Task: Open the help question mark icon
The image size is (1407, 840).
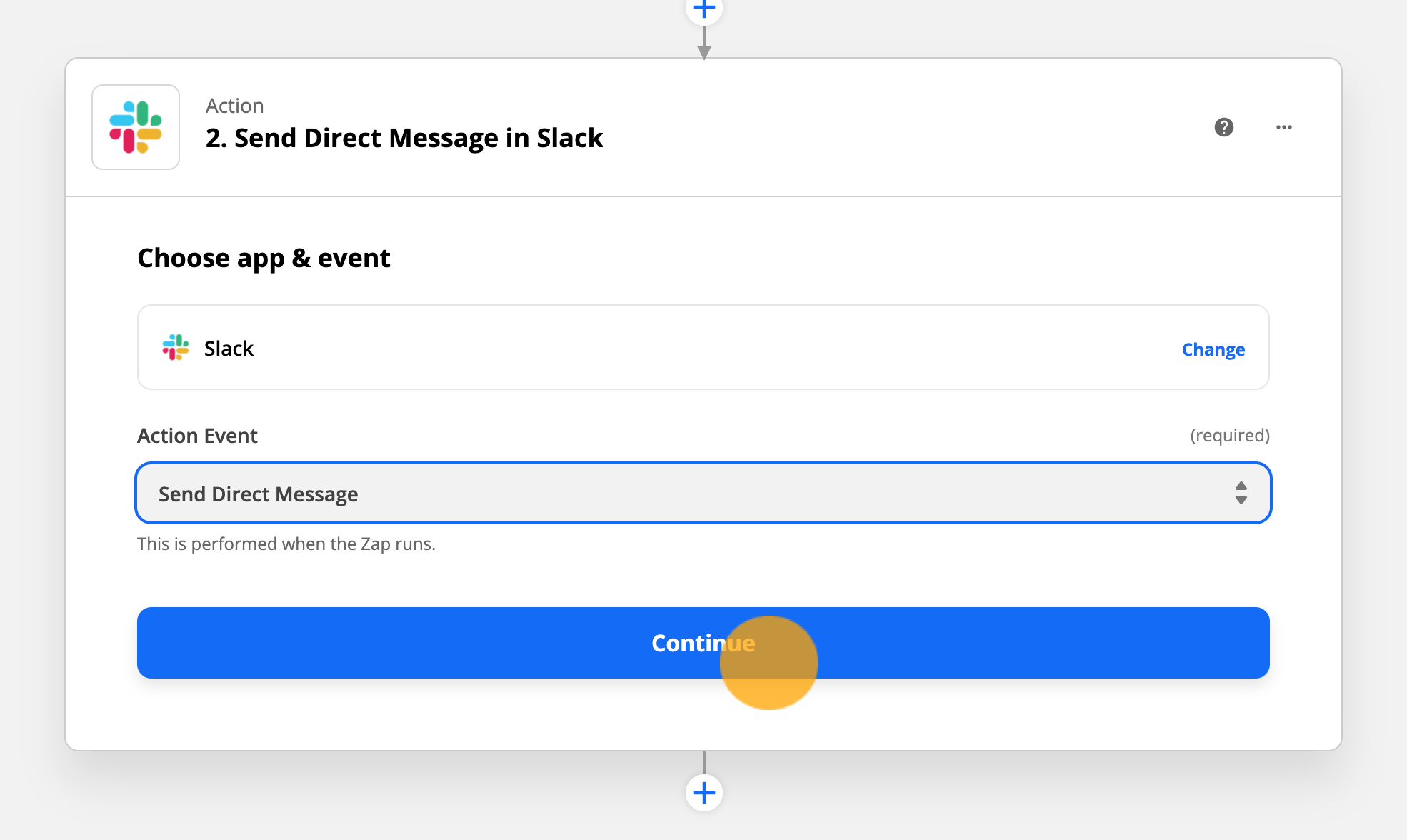Action: (1224, 127)
